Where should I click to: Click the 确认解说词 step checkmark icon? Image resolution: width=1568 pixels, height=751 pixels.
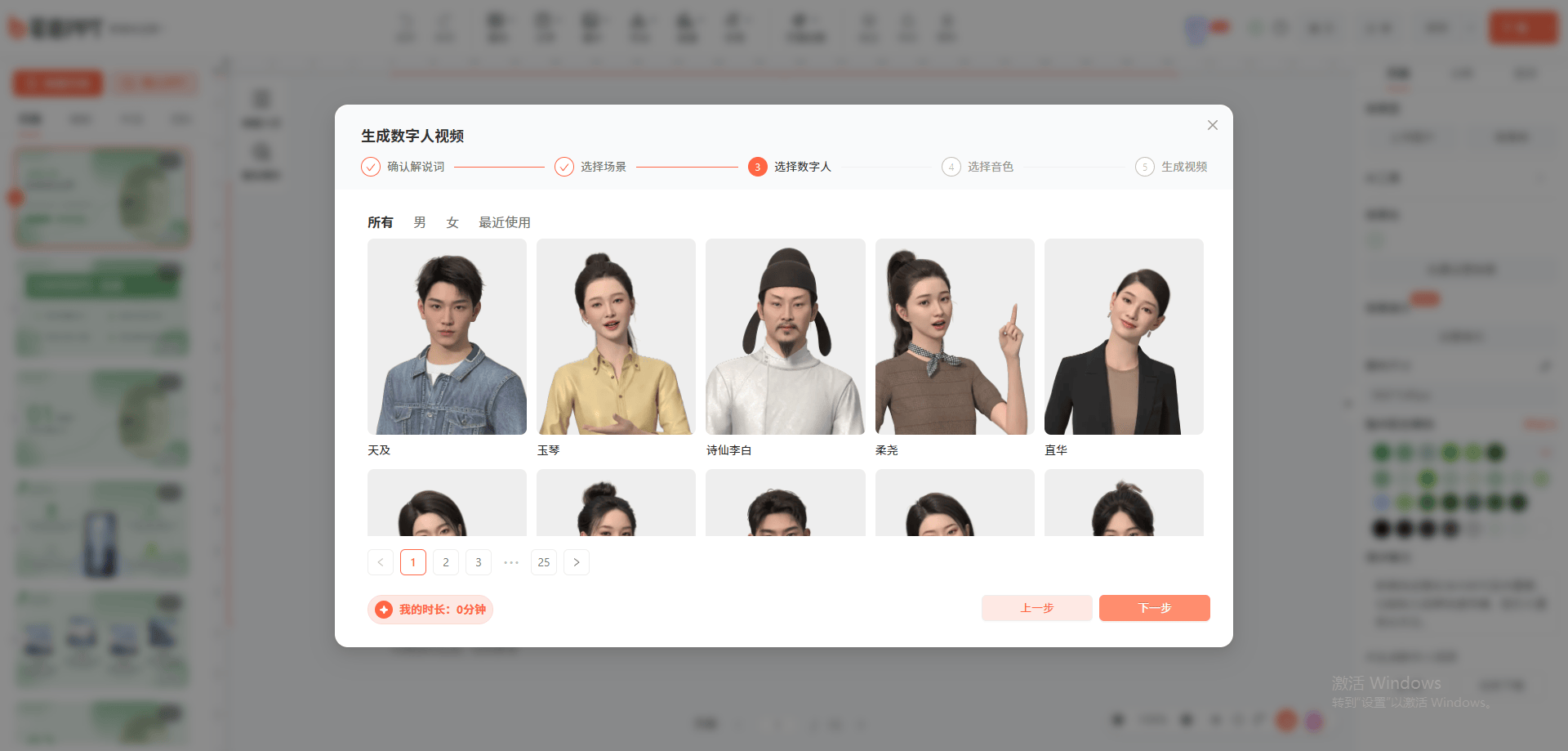pos(371,167)
